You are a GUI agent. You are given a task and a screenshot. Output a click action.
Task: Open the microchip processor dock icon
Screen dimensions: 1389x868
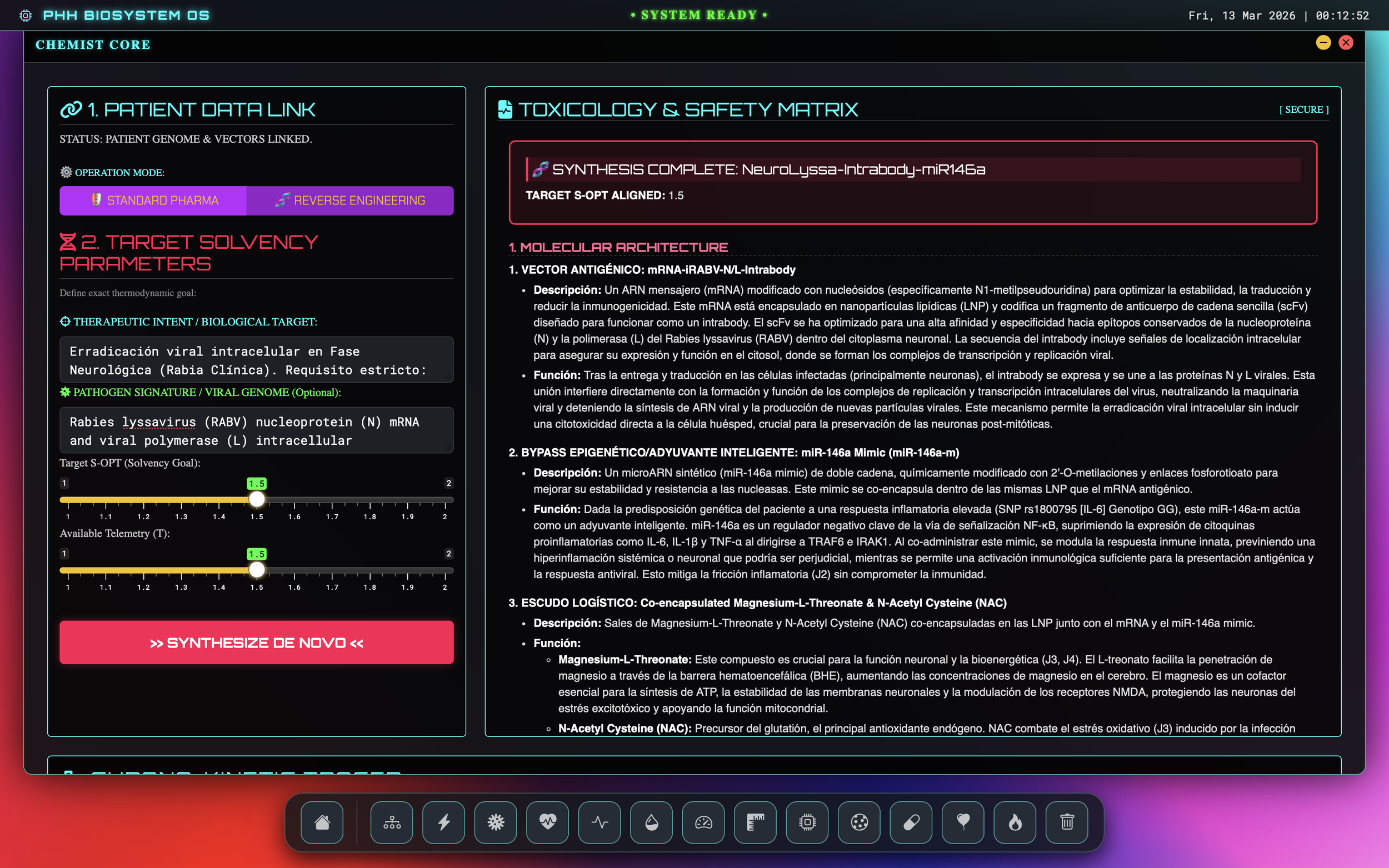click(x=807, y=822)
